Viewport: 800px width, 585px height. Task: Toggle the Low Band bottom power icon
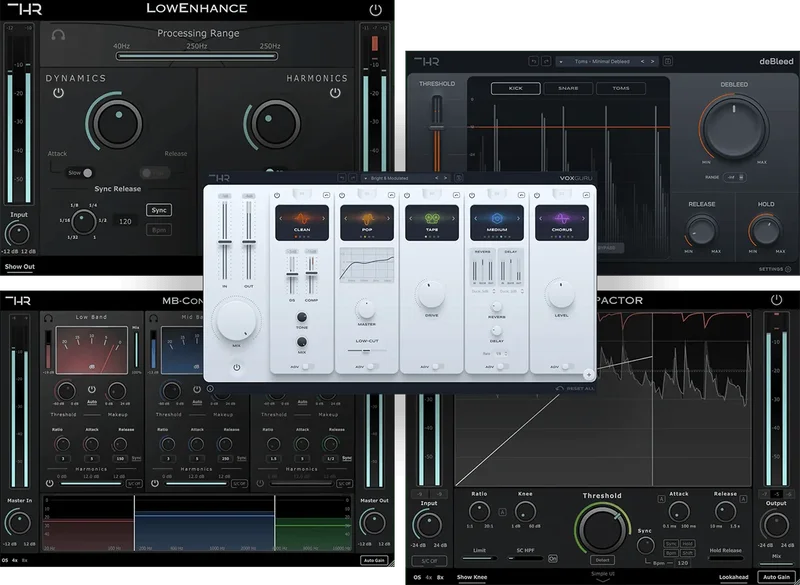[49, 483]
